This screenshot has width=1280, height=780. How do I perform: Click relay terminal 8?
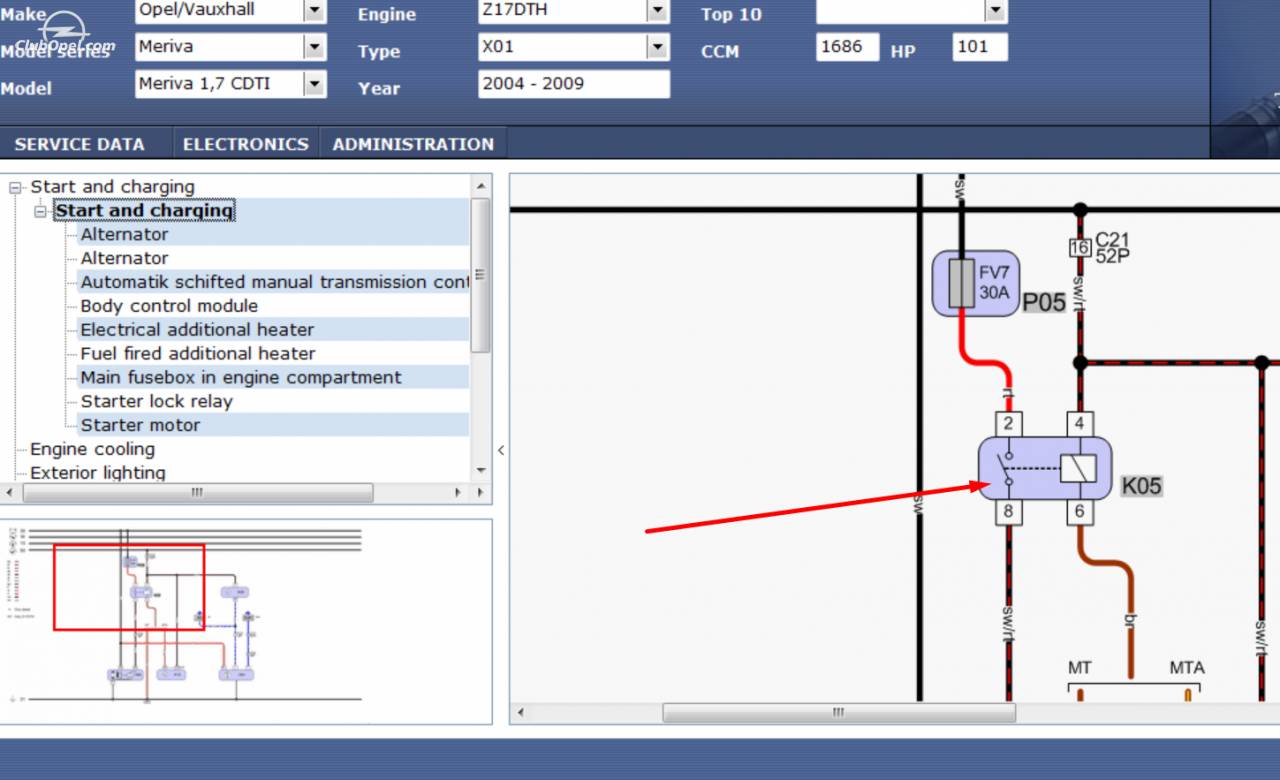(x=1008, y=513)
